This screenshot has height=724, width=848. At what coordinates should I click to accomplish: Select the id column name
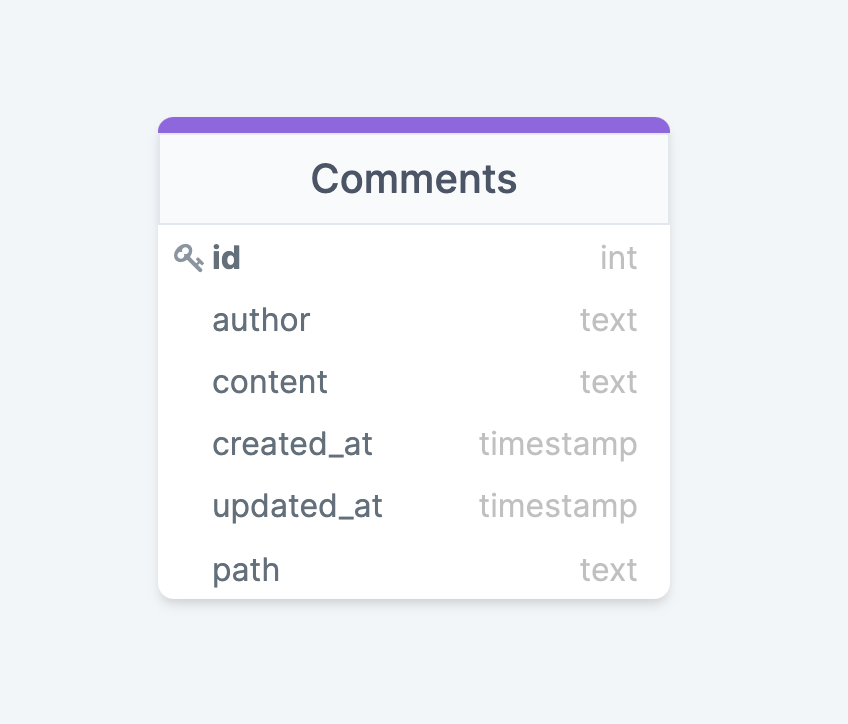click(x=227, y=258)
